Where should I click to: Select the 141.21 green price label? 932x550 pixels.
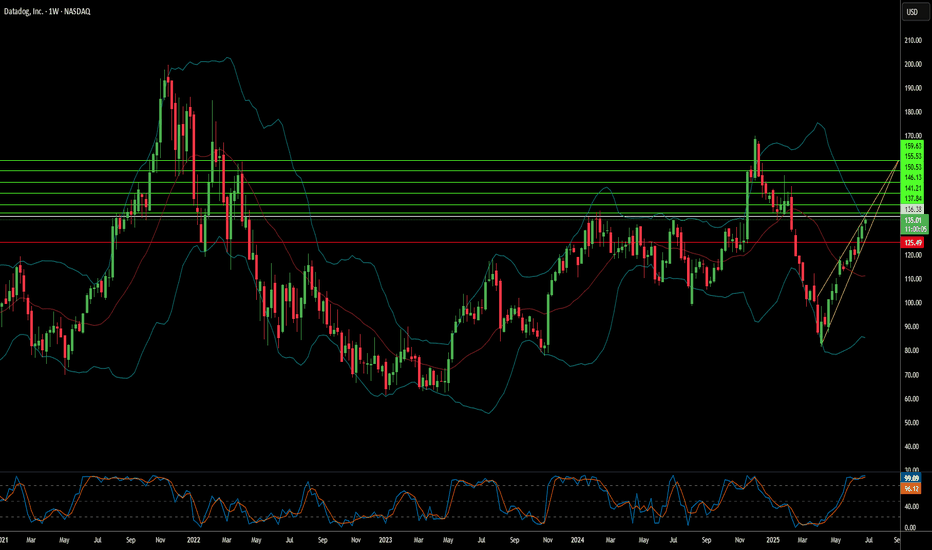pos(912,188)
